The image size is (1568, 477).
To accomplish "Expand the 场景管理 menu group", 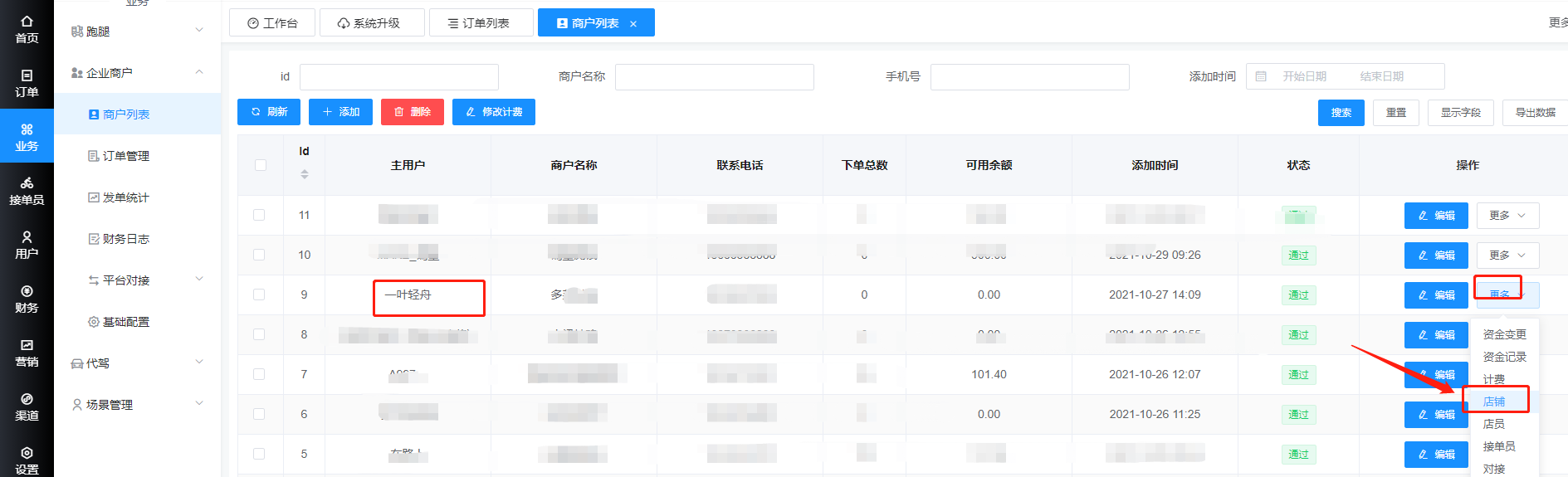I will 138,405.
